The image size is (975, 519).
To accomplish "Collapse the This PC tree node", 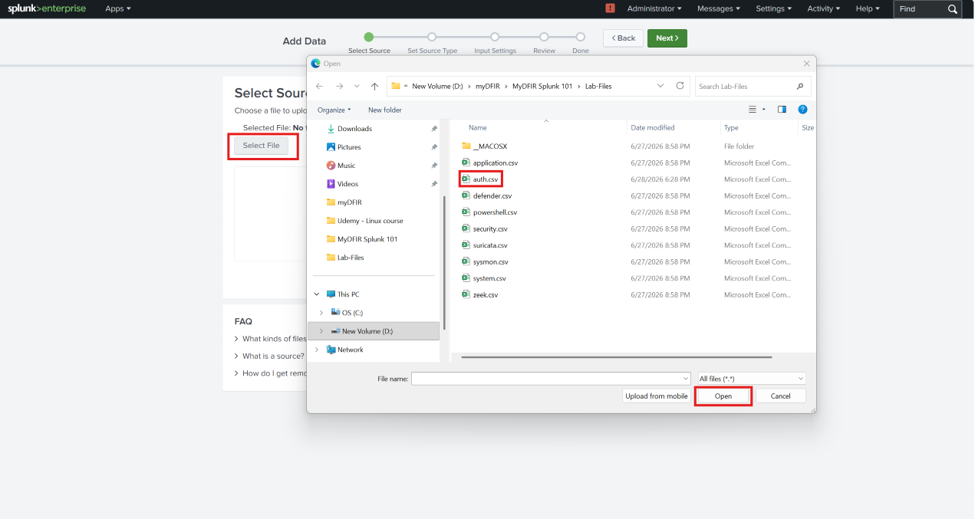I will (317, 295).
